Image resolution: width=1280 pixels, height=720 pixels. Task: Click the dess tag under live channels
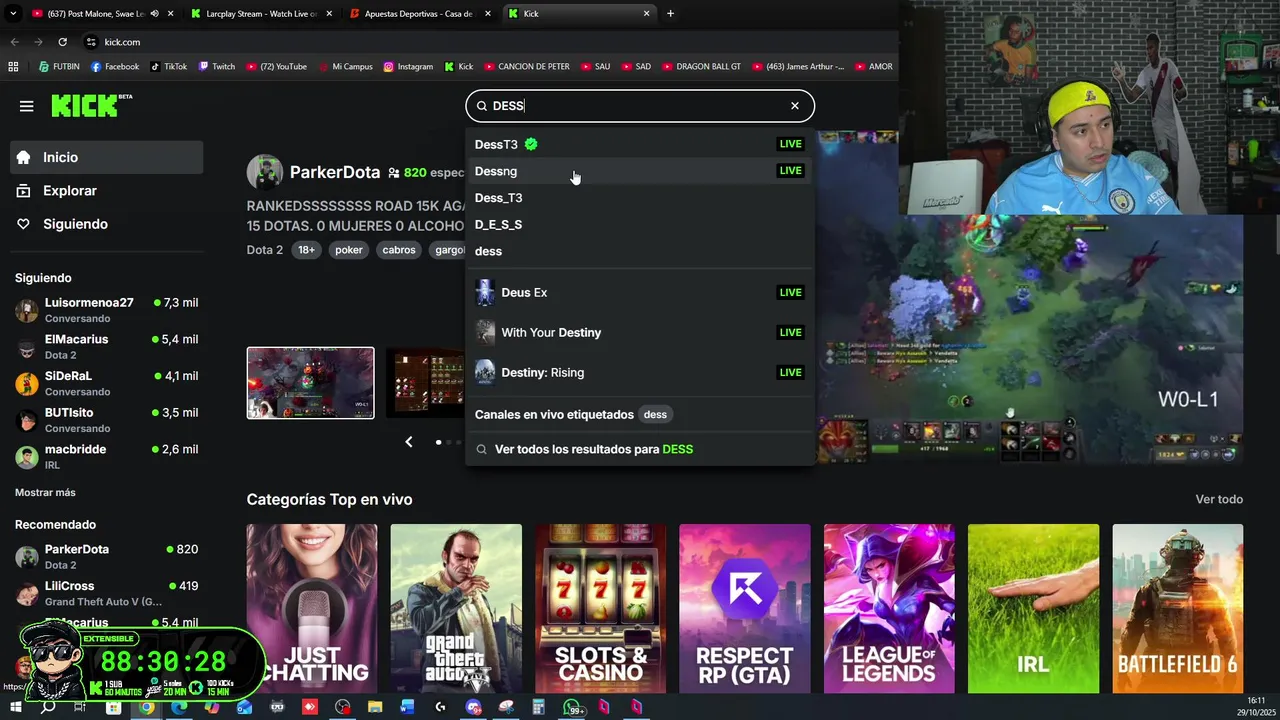pyautogui.click(x=655, y=414)
